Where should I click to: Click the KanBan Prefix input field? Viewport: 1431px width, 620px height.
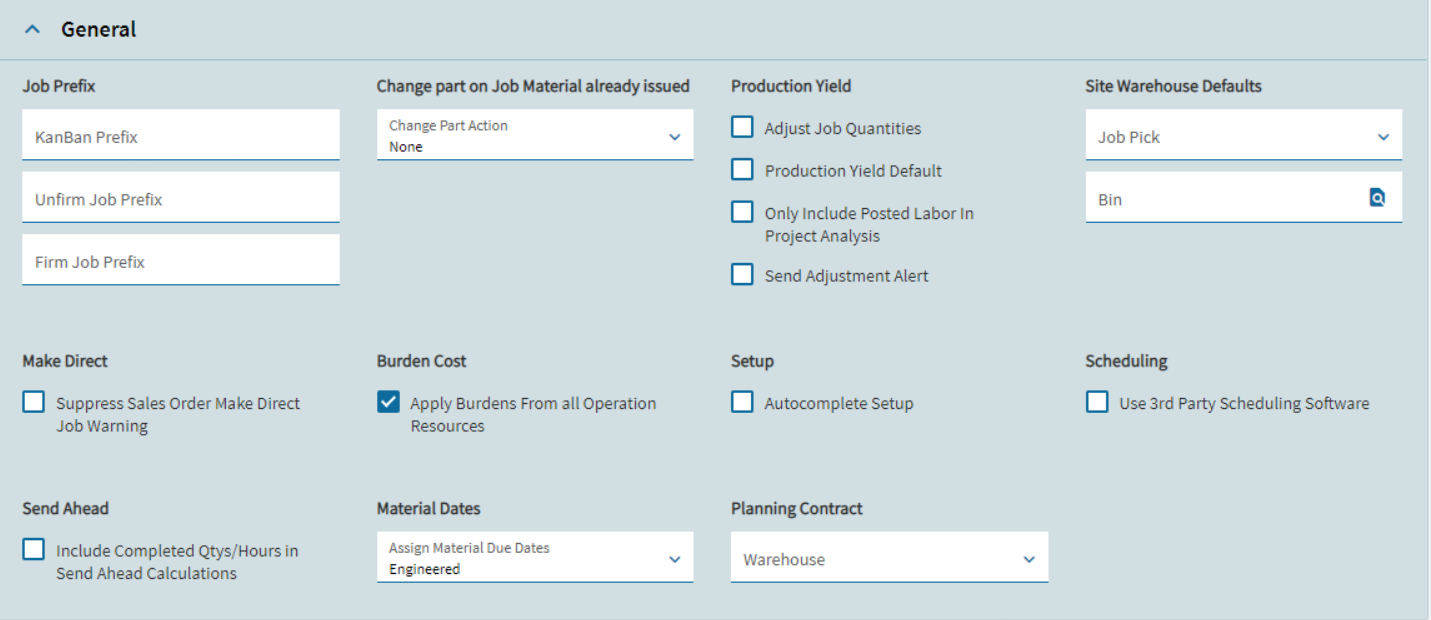pos(180,136)
